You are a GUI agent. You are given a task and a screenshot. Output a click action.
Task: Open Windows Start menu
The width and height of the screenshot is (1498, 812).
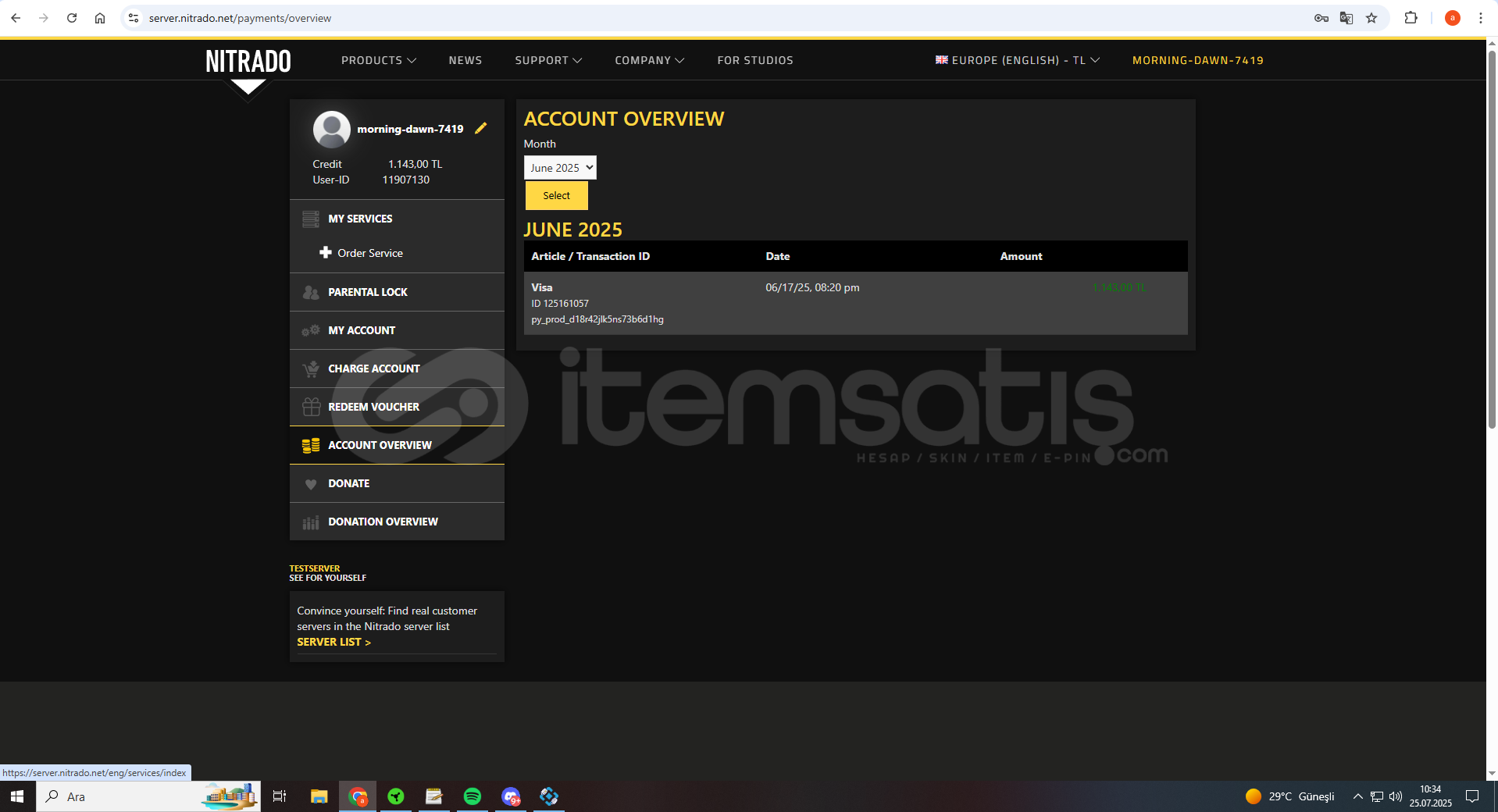17,796
